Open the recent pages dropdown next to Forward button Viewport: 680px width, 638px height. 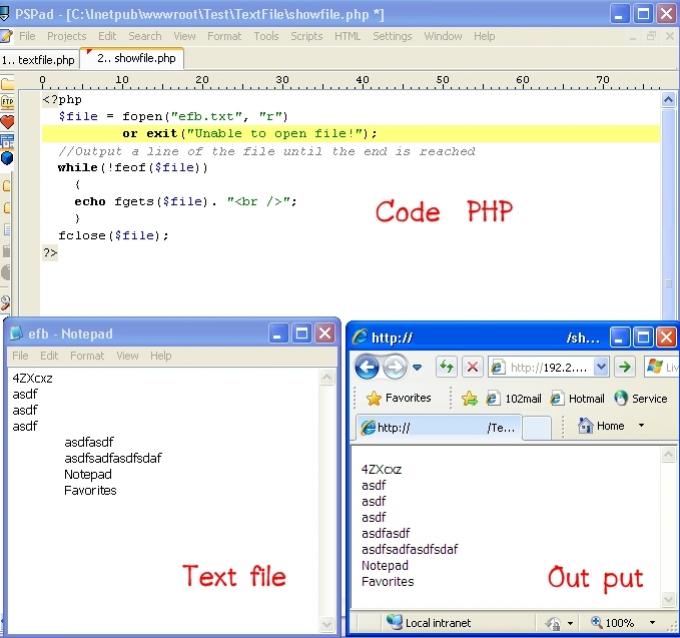coord(417,367)
